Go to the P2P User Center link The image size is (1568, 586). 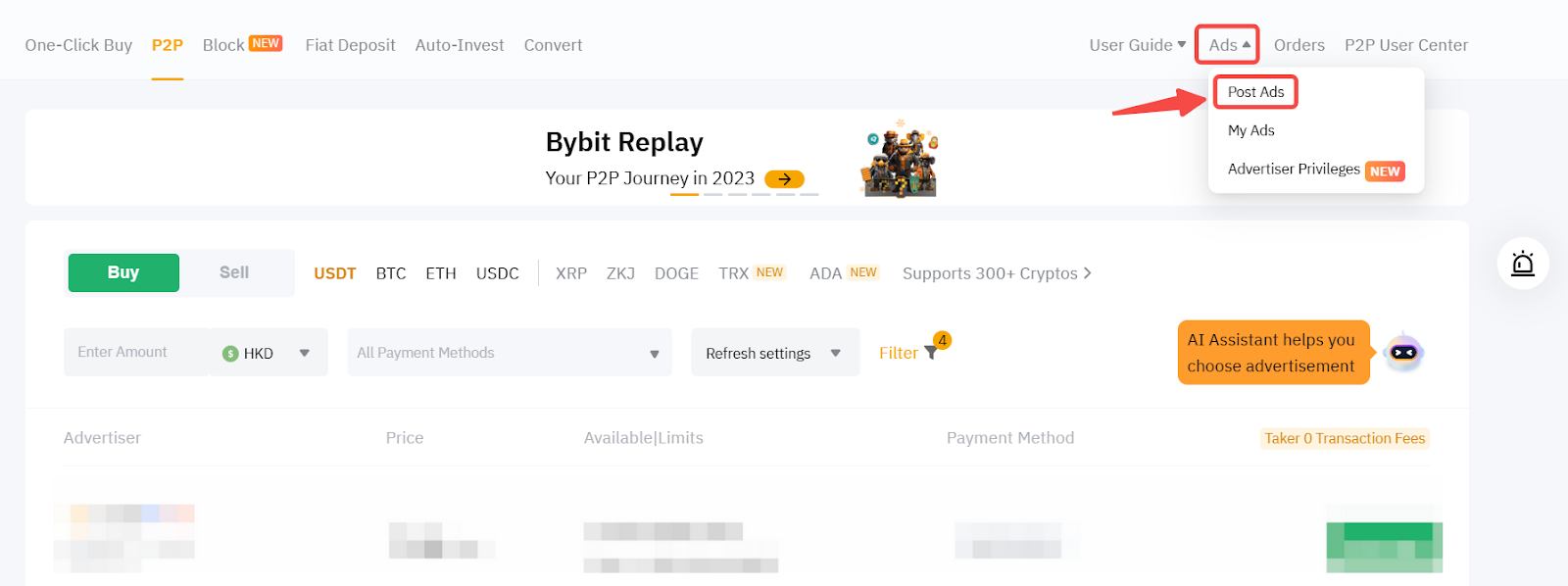click(1405, 45)
